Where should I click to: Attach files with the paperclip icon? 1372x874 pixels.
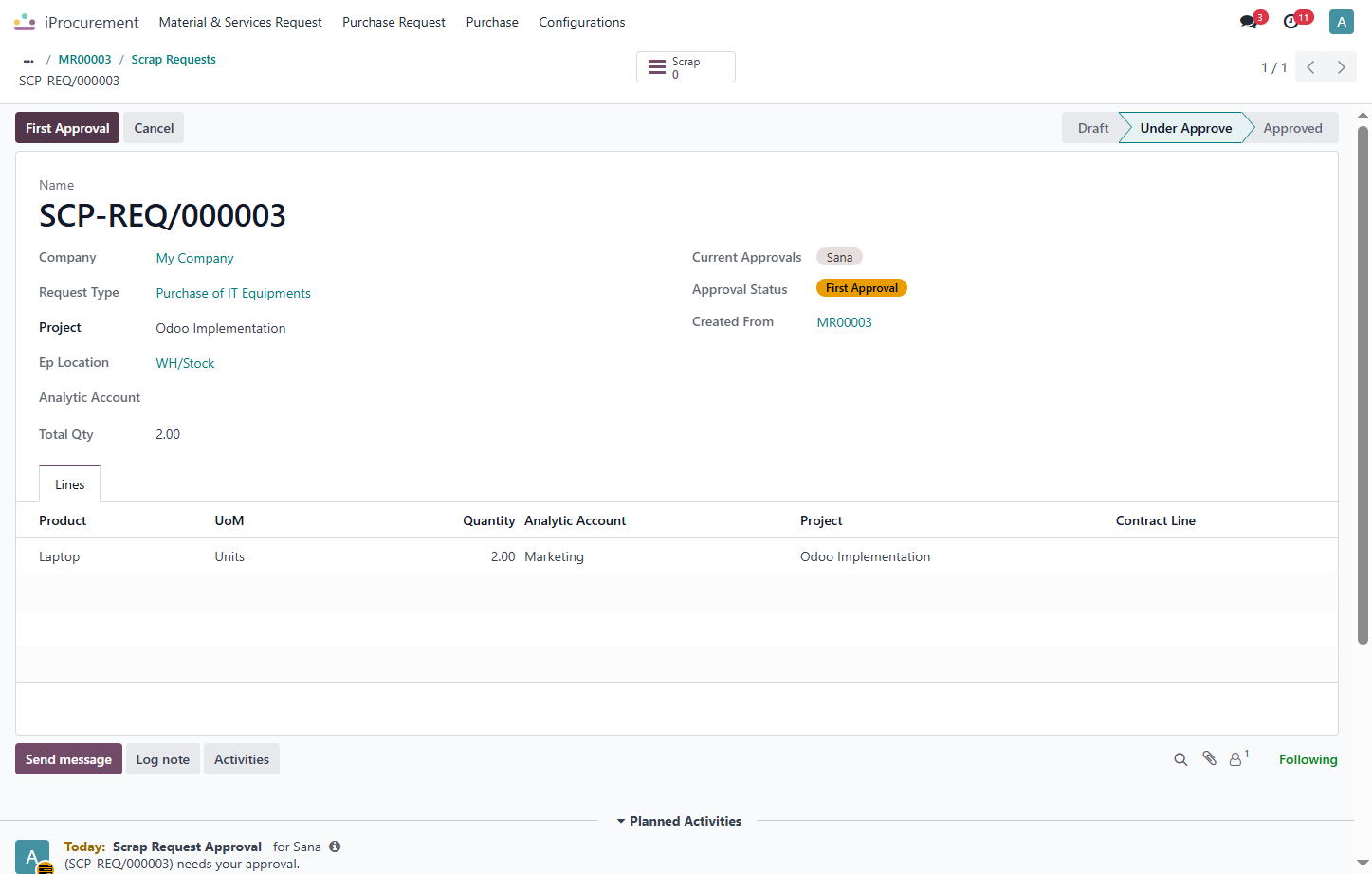[x=1209, y=758]
